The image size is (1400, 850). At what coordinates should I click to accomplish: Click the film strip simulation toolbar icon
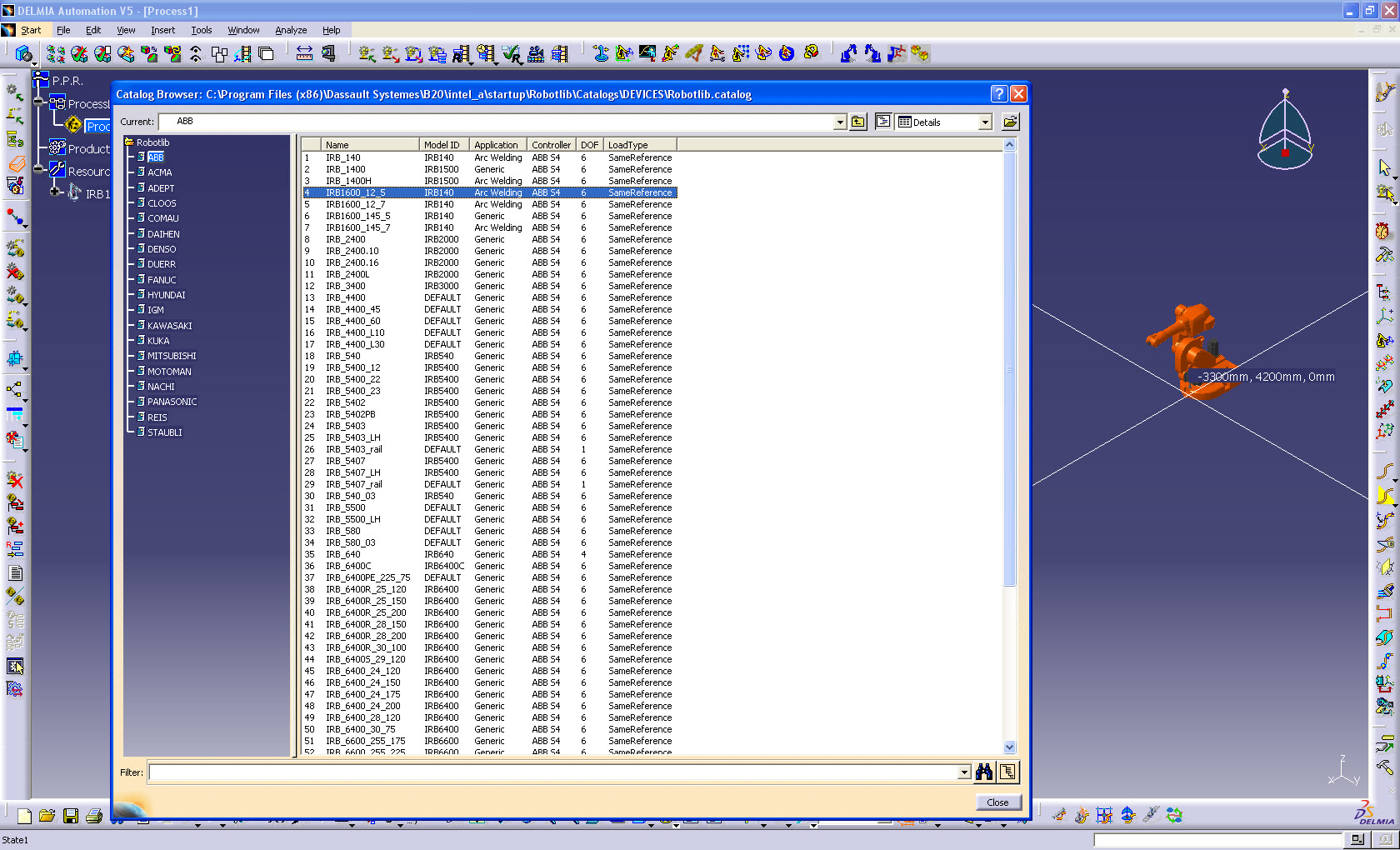(x=560, y=53)
